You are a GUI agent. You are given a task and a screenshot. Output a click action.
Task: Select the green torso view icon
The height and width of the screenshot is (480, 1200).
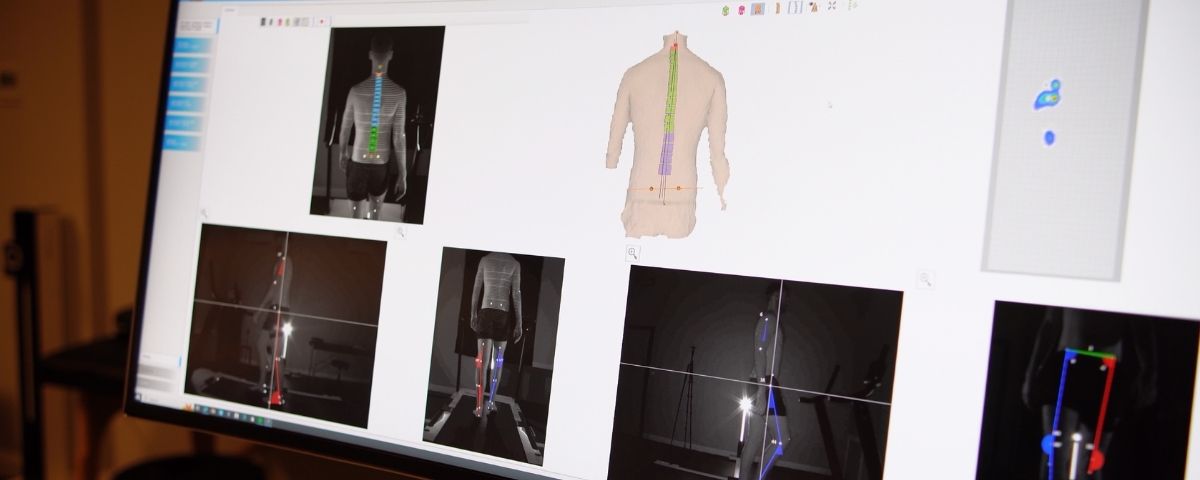(x=725, y=10)
